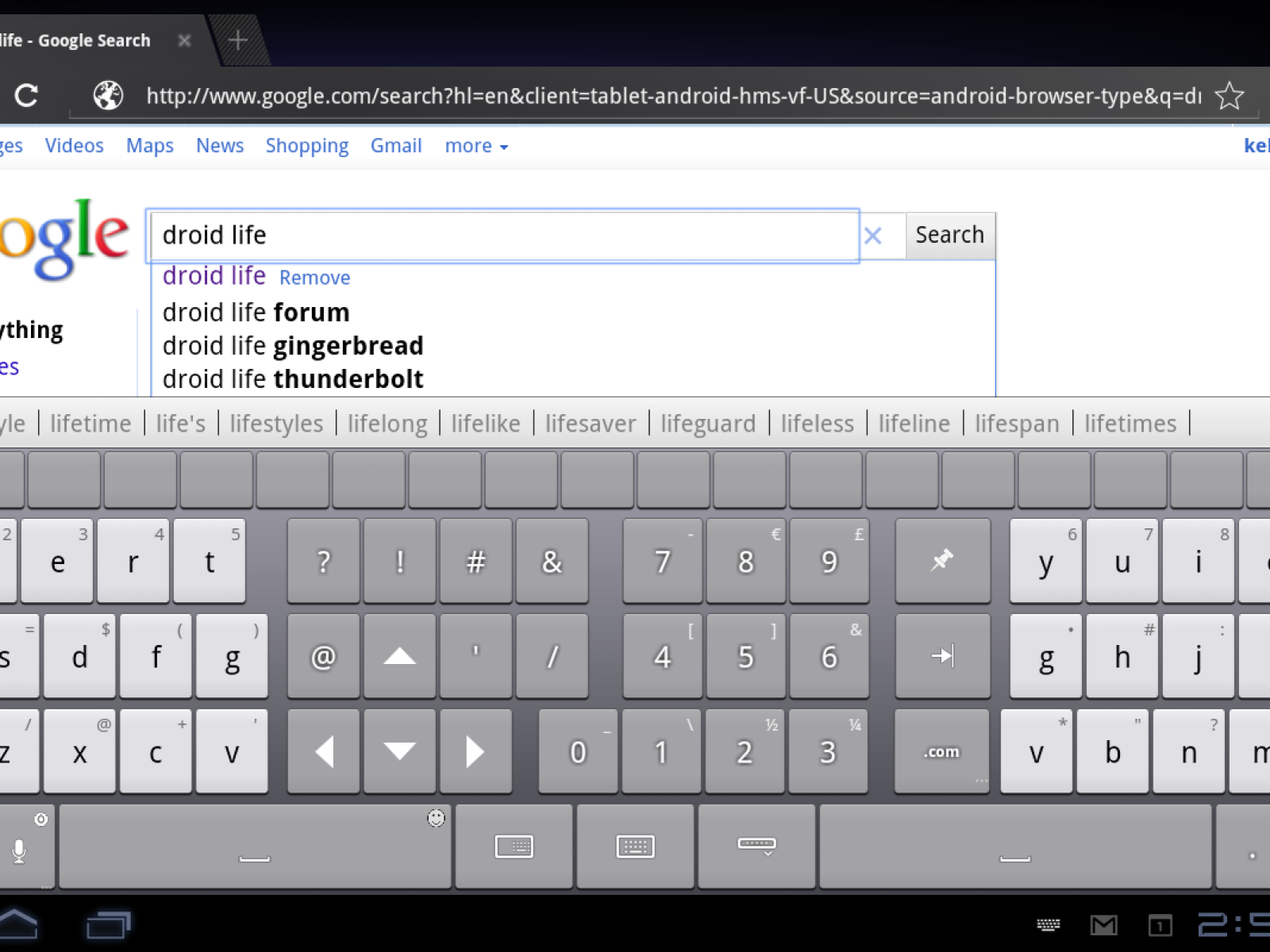Viewport: 1270px width, 952px height.
Task: Choose the word suggestion "lifeless"
Action: (818, 424)
